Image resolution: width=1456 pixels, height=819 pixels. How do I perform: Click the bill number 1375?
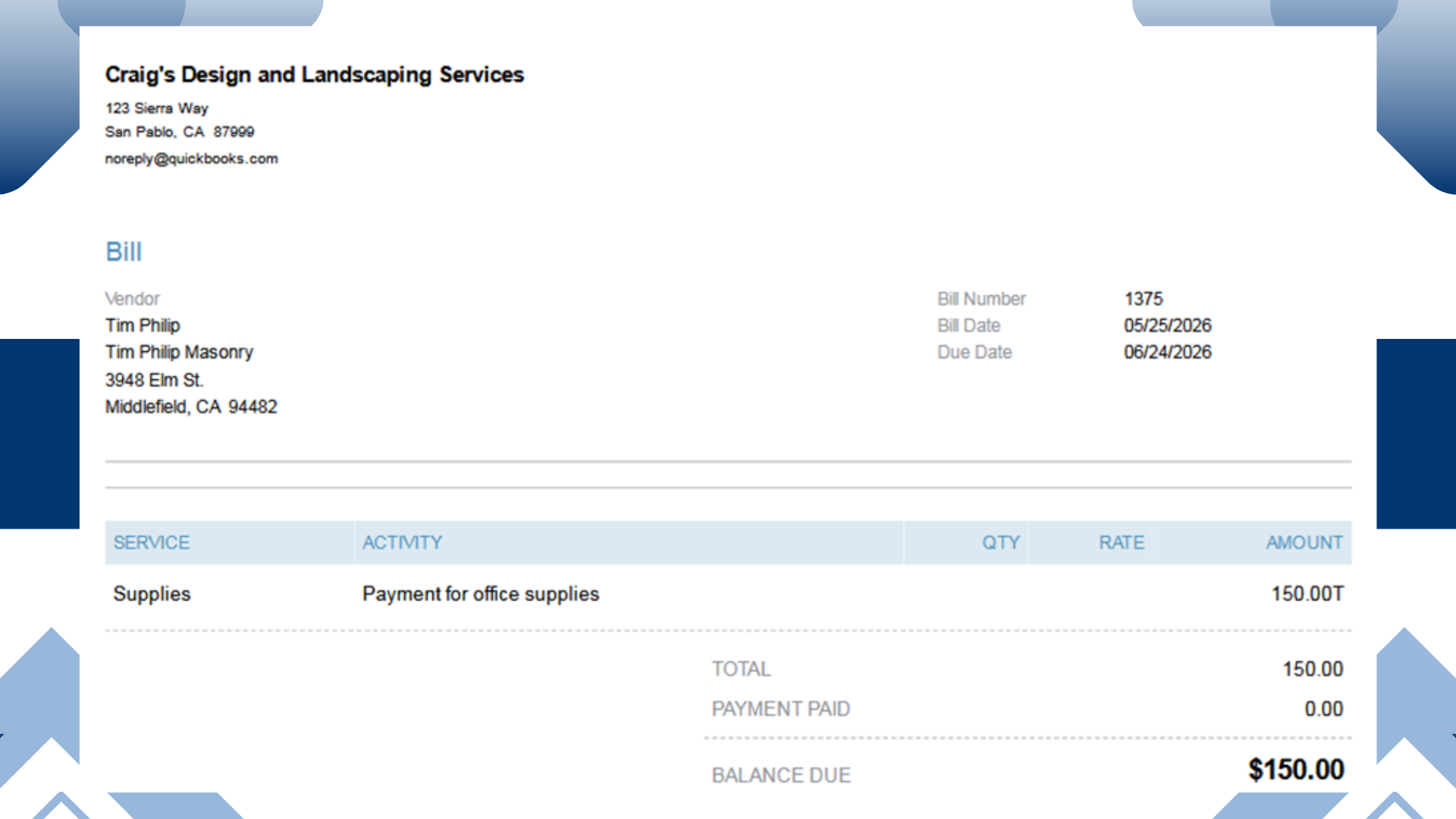pyautogui.click(x=1144, y=299)
